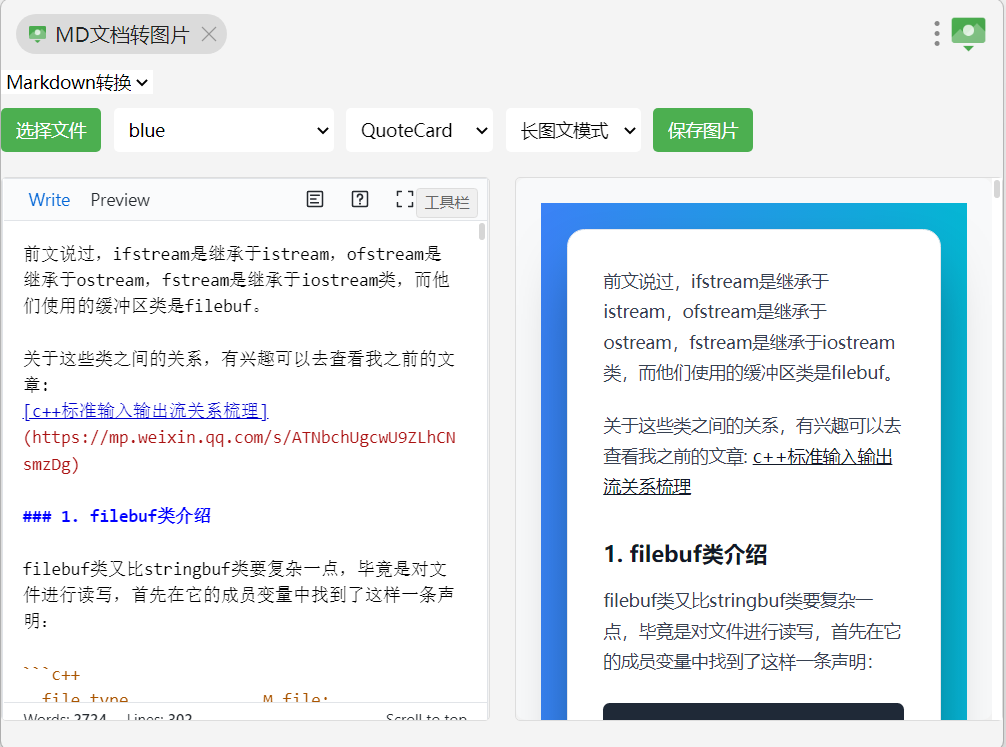Image resolution: width=1006 pixels, height=747 pixels.
Task: Close the MD文档转图片 tab
Action: click(208, 35)
